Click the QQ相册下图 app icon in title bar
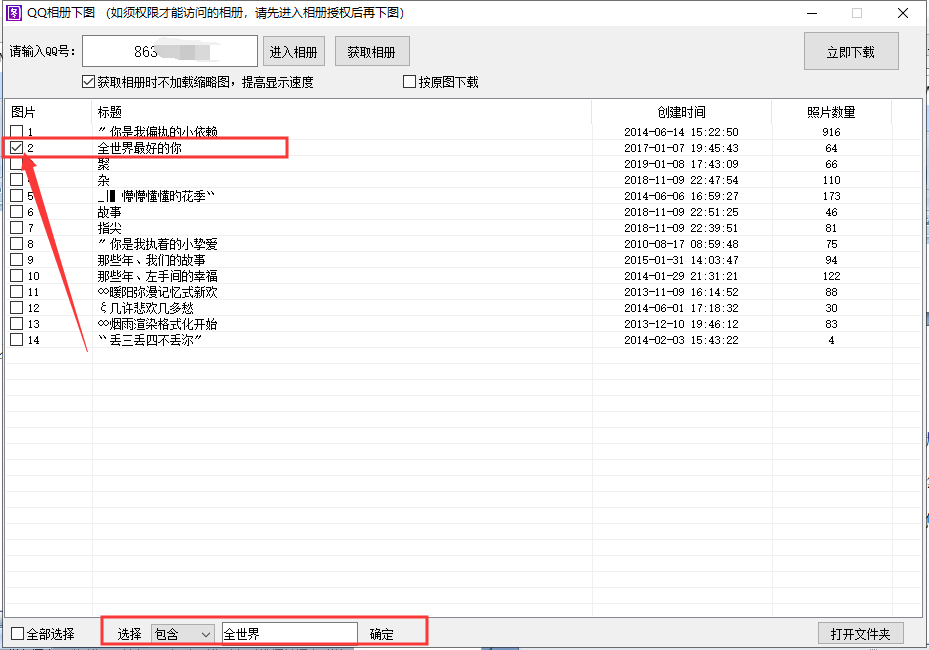The width and height of the screenshot is (929, 650). pyautogui.click(x=13, y=12)
